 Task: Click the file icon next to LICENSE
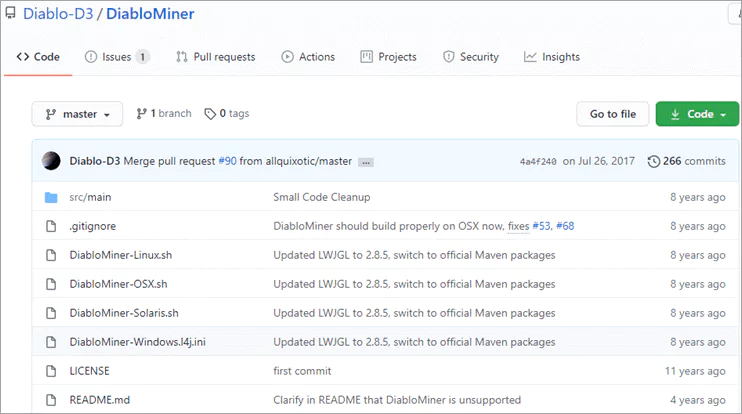(51, 371)
